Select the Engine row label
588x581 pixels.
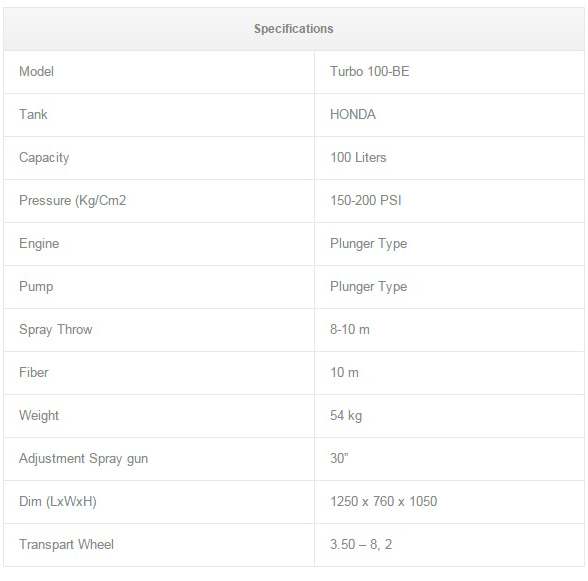[39, 244]
